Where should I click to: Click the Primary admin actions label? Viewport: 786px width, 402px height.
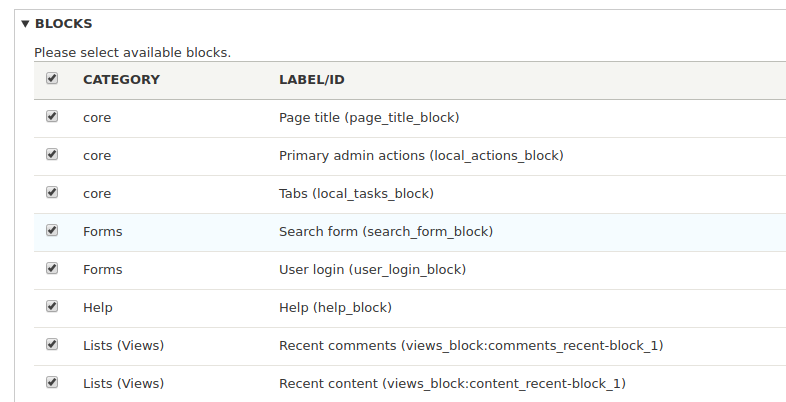coord(421,156)
